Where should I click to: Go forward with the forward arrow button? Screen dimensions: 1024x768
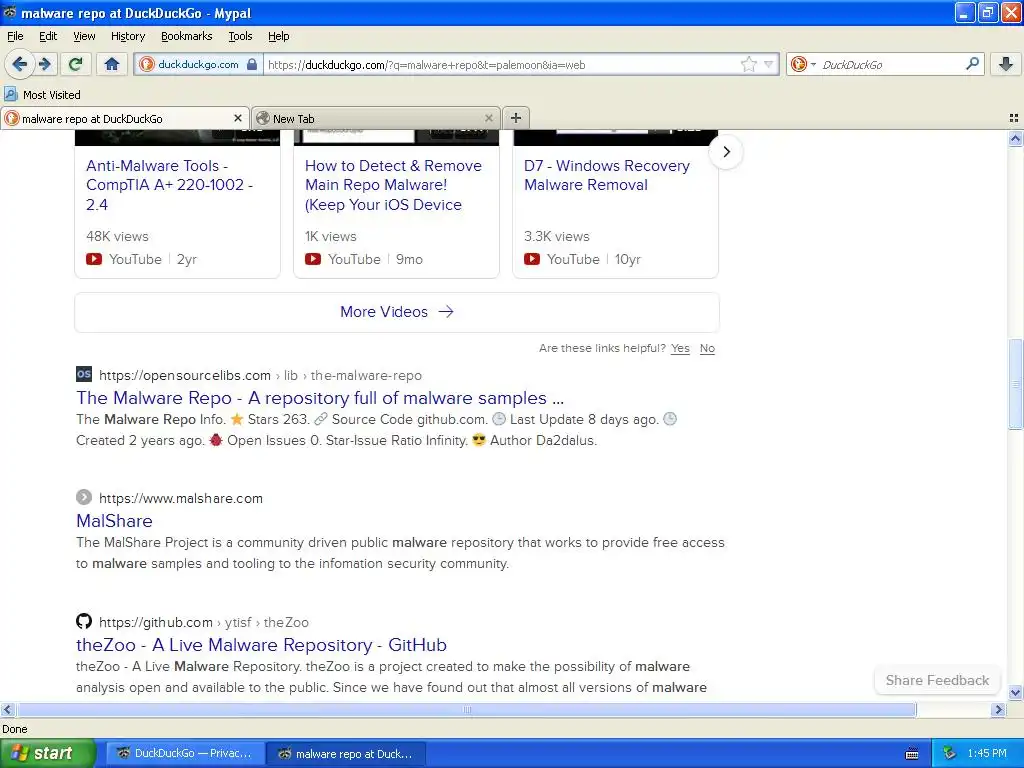[x=45, y=64]
